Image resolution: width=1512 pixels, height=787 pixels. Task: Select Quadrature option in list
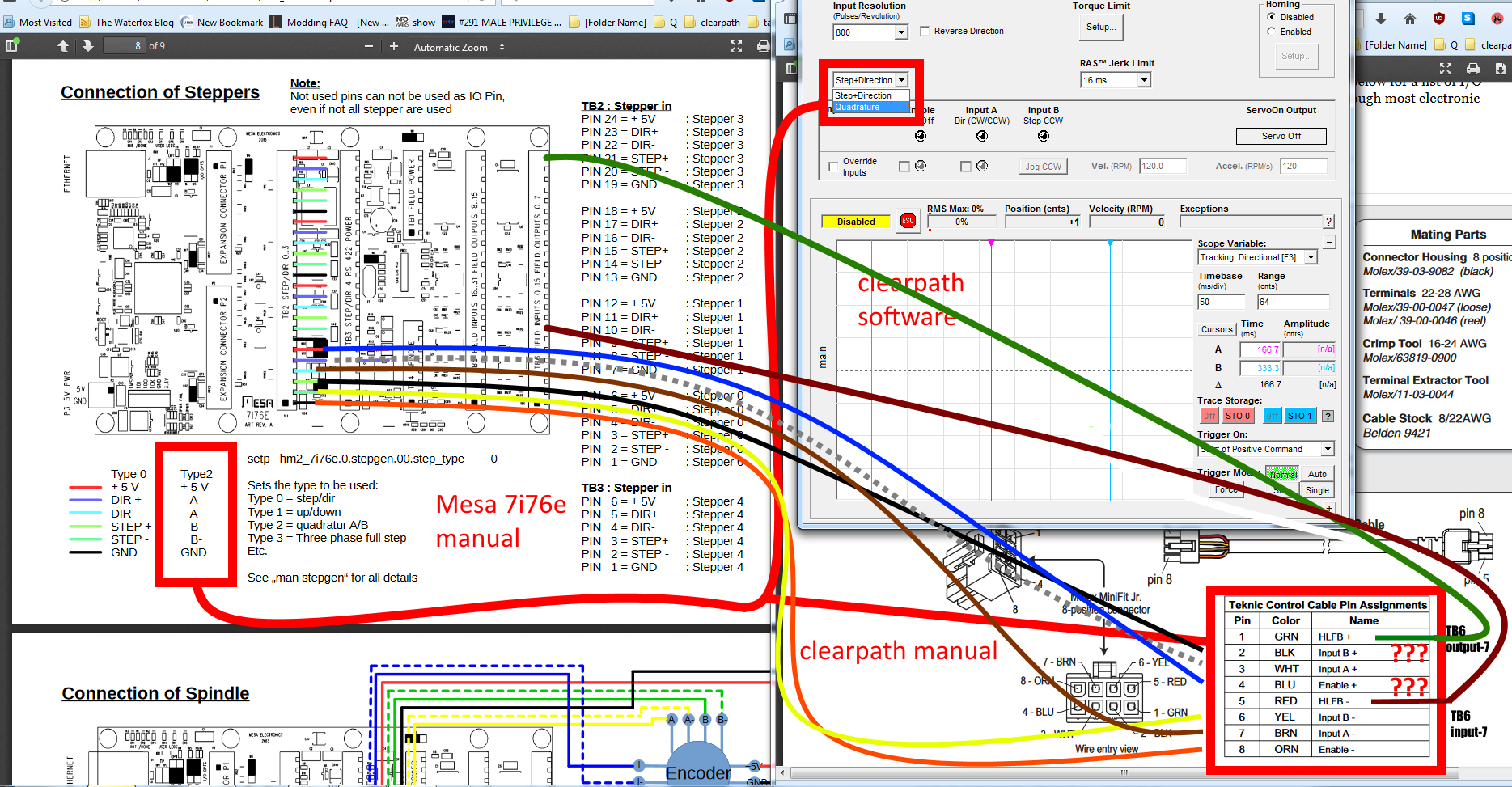(x=871, y=107)
